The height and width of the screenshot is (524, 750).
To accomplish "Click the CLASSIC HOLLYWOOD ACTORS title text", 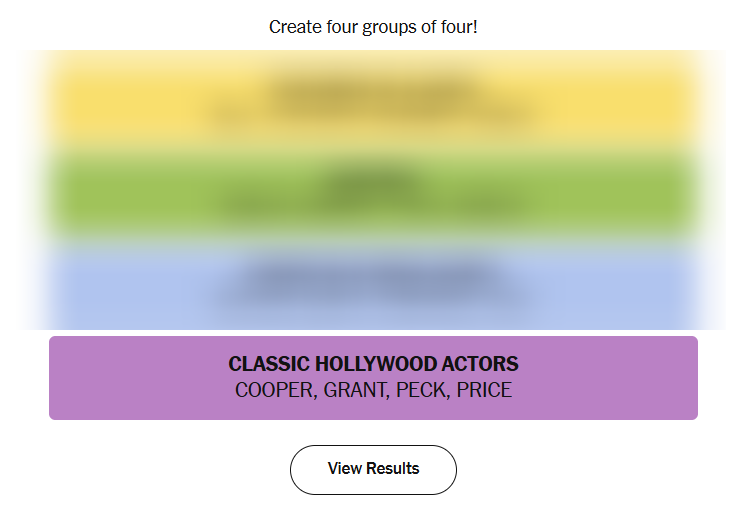I will [373, 364].
